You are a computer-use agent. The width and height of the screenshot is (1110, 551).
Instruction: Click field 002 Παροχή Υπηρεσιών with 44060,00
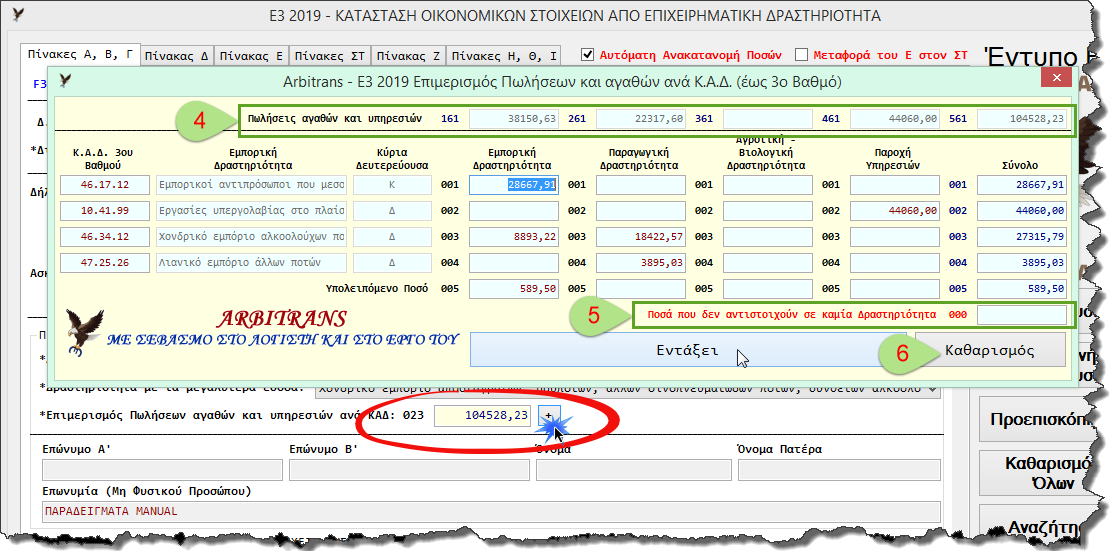pyautogui.click(x=895, y=211)
